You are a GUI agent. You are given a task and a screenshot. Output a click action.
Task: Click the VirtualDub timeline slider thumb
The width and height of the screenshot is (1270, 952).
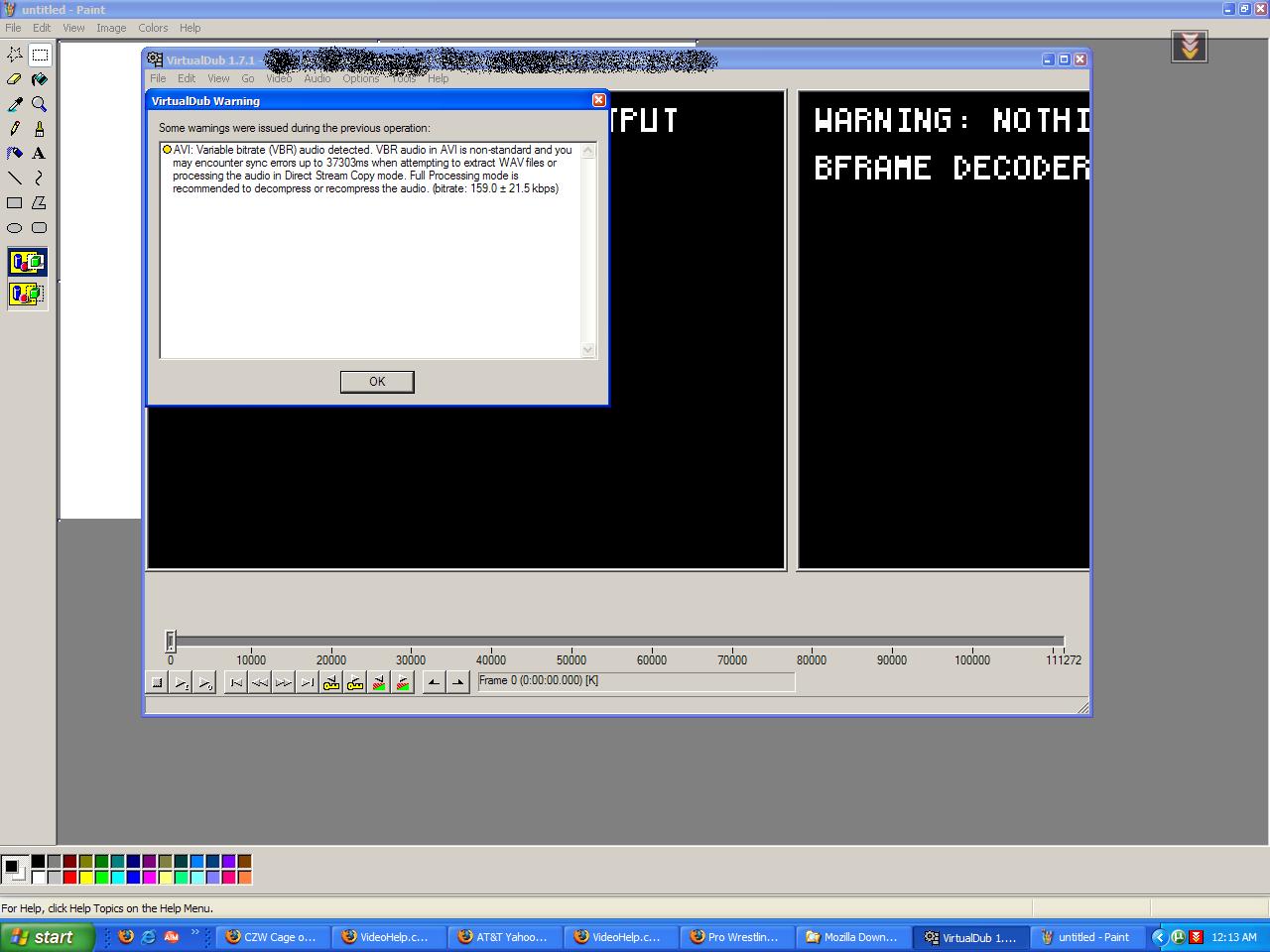[x=171, y=641]
